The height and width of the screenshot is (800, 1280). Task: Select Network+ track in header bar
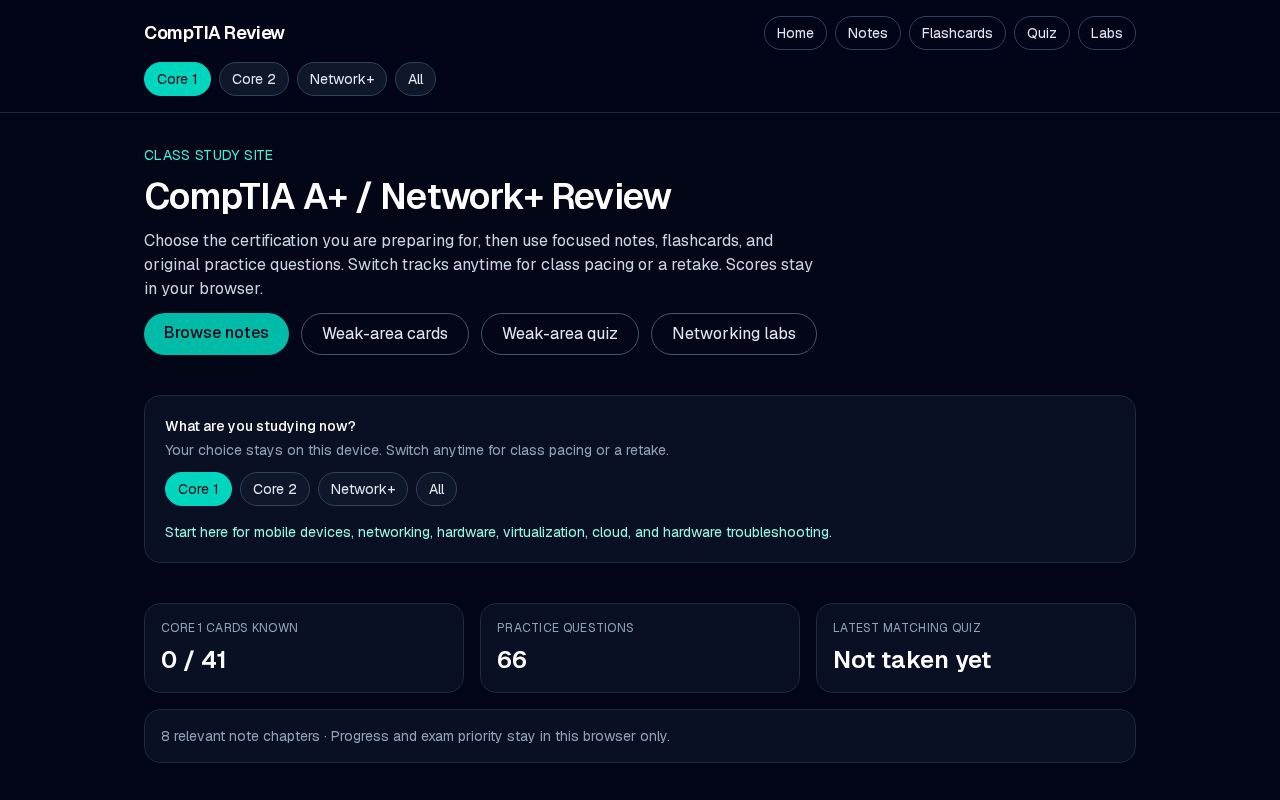click(342, 79)
